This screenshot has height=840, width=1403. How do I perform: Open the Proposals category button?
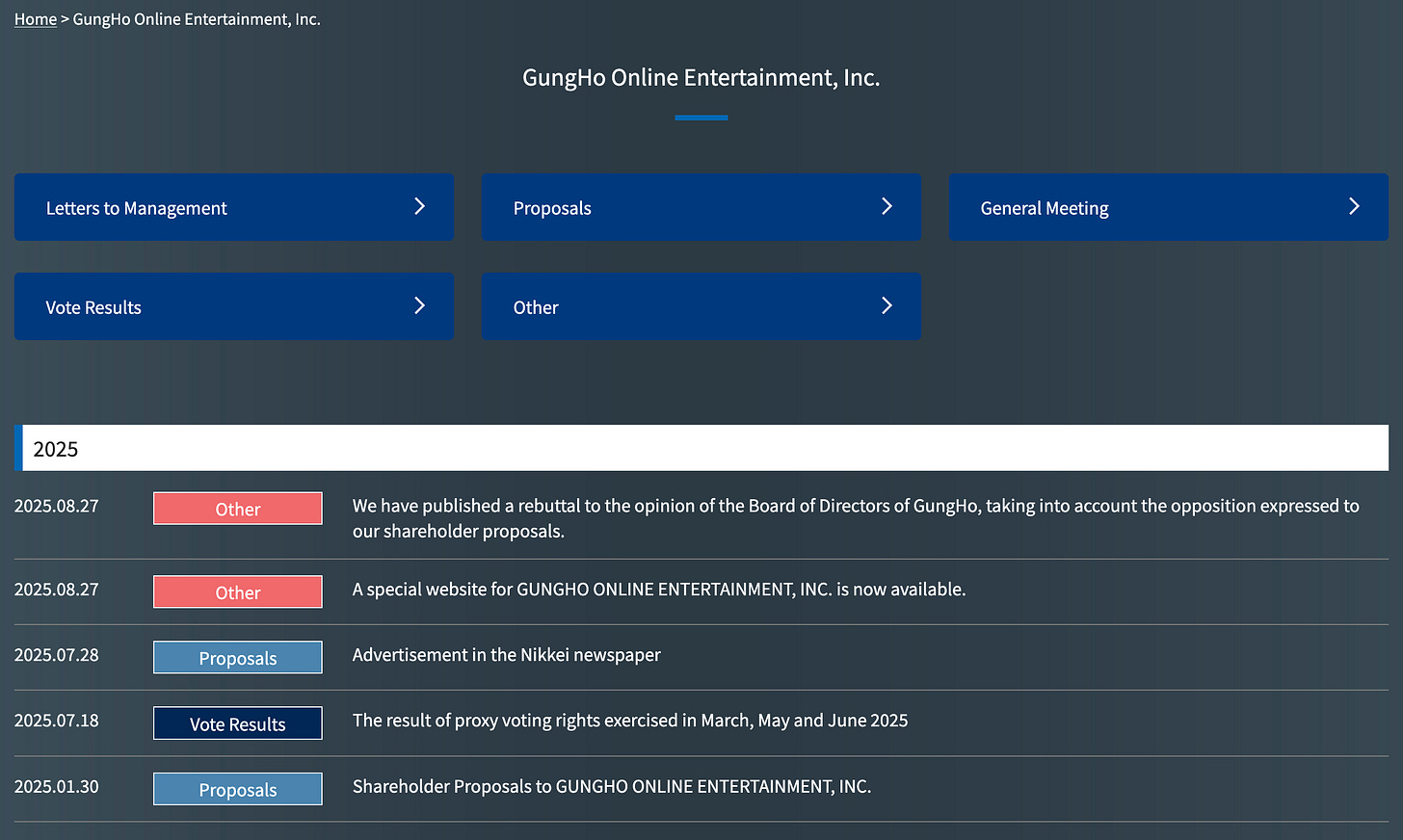click(701, 207)
